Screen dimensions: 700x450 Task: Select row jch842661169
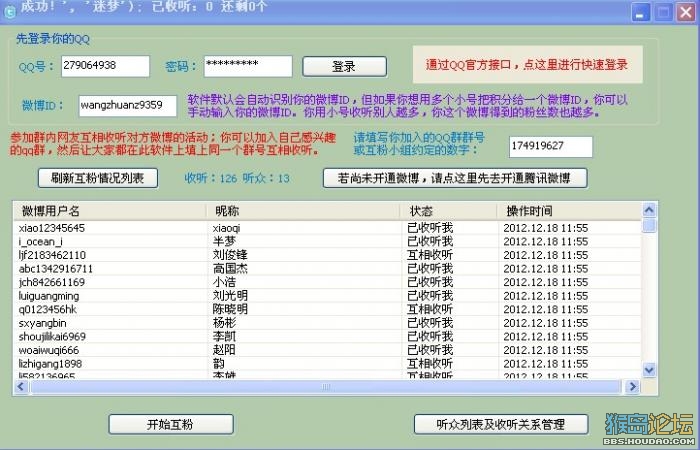tap(327, 282)
